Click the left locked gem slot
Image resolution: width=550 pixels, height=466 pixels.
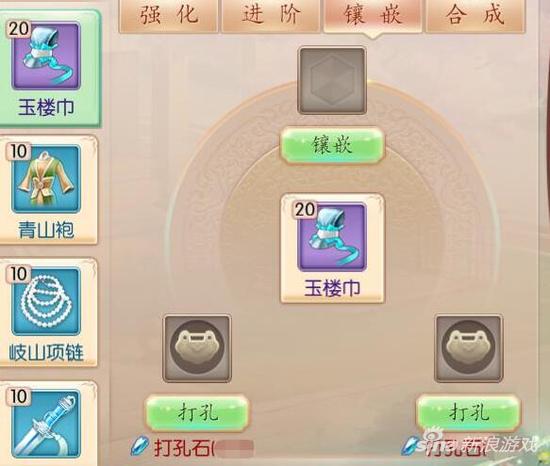197,348
